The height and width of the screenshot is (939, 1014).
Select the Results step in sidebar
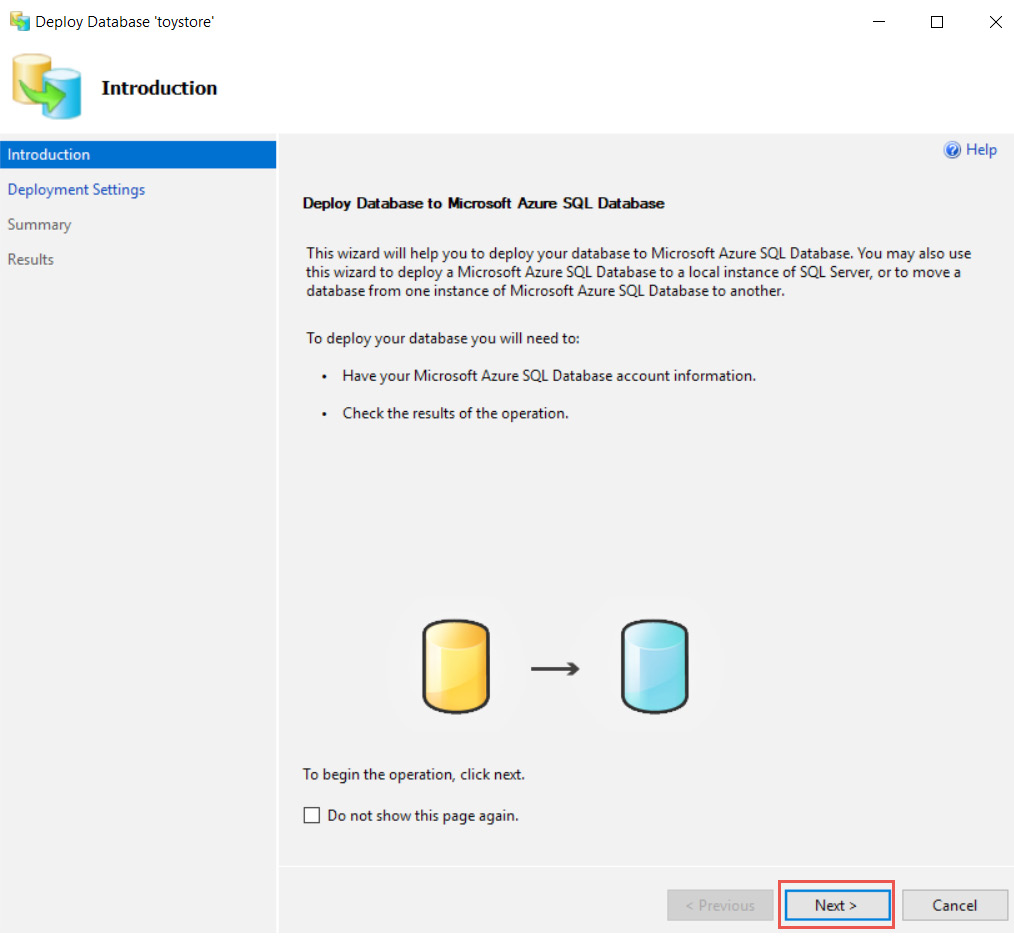(30, 259)
